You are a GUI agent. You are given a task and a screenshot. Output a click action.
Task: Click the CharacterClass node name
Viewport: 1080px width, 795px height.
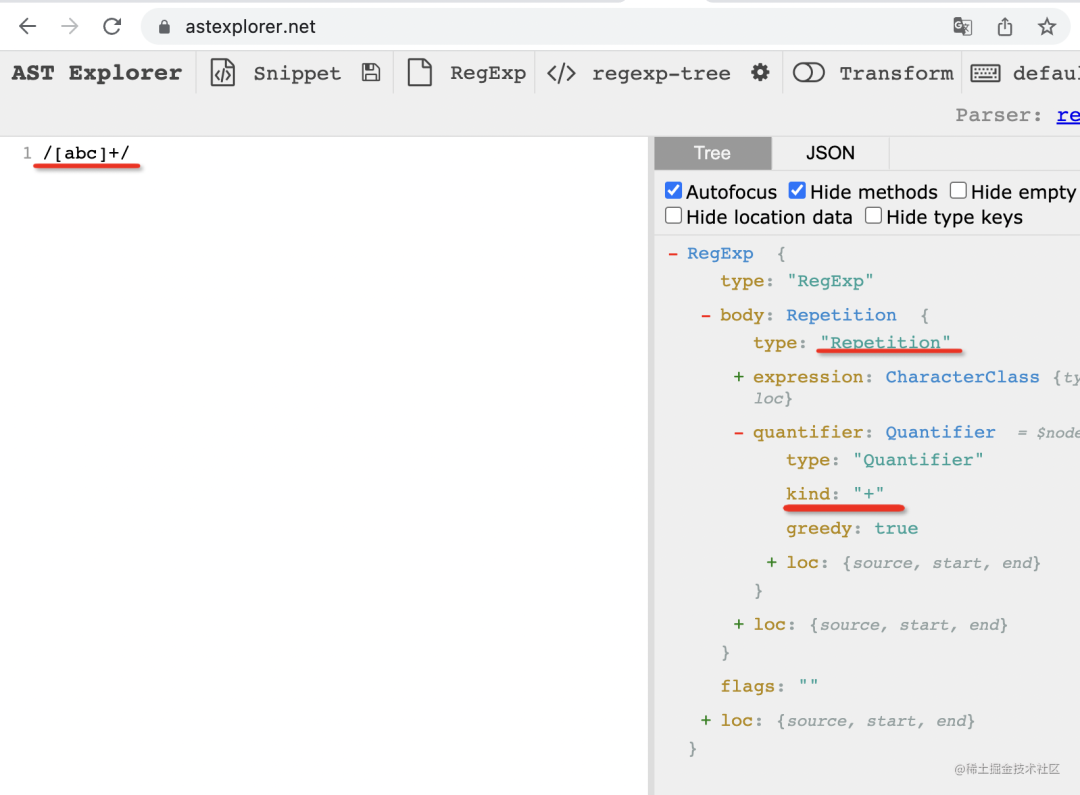pos(962,377)
